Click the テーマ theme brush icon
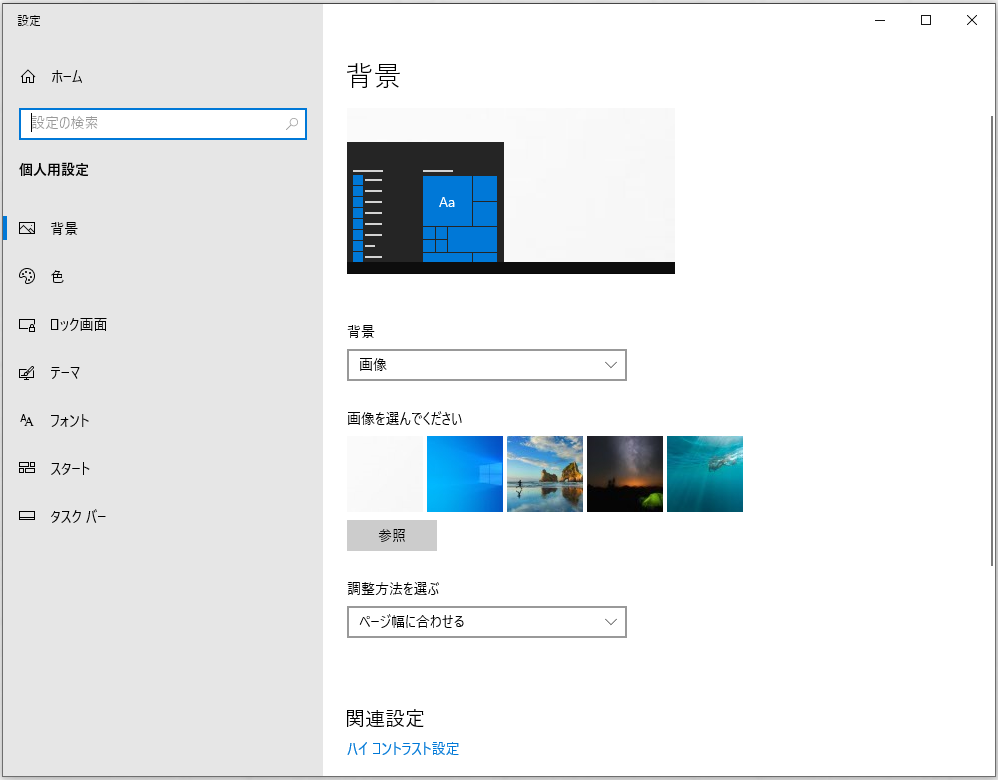Screen dimensions: 998x780 point(27,372)
